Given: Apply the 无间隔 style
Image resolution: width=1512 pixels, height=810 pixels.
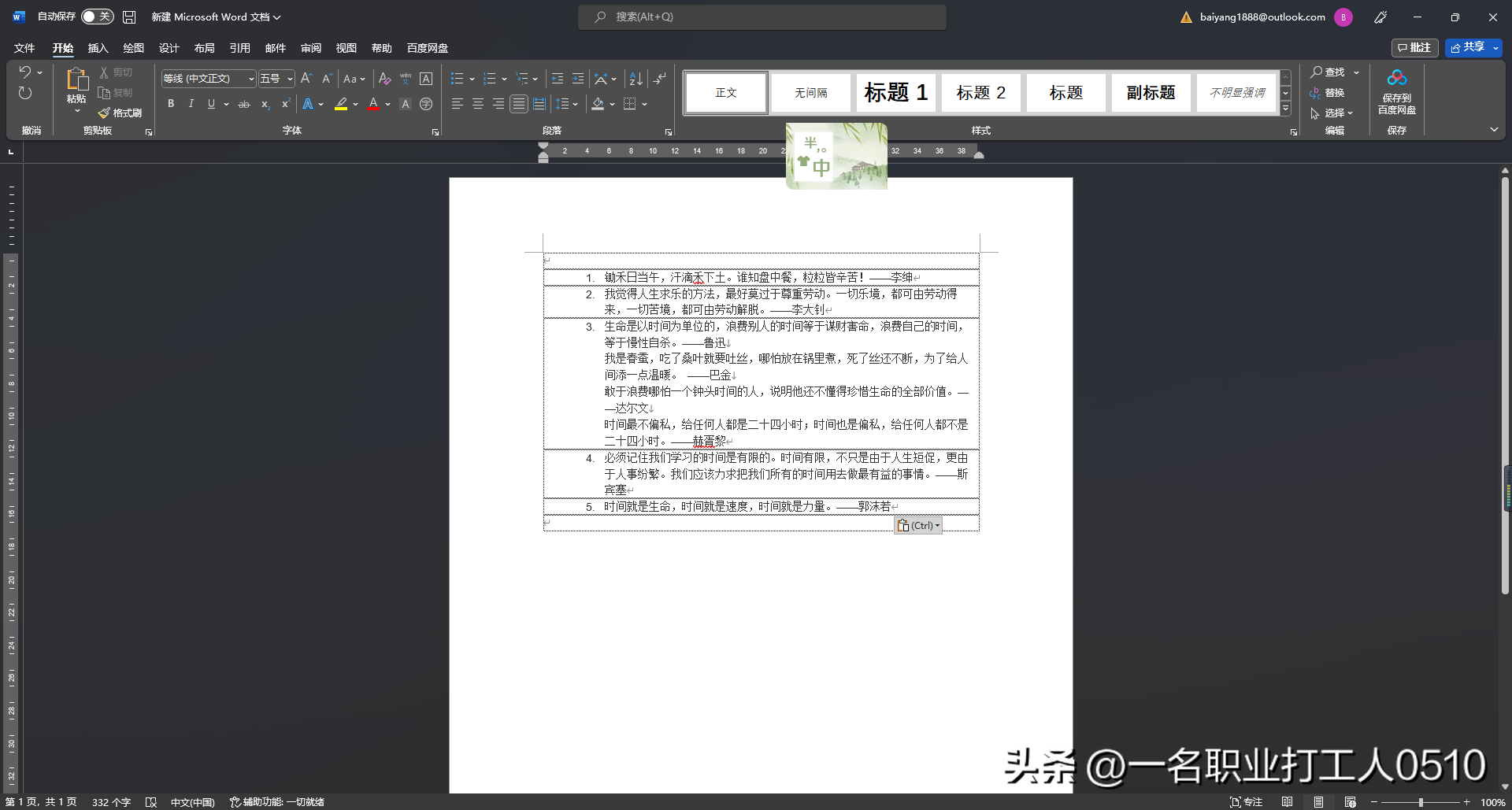Looking at the screenshot, I should coord(811,93).
